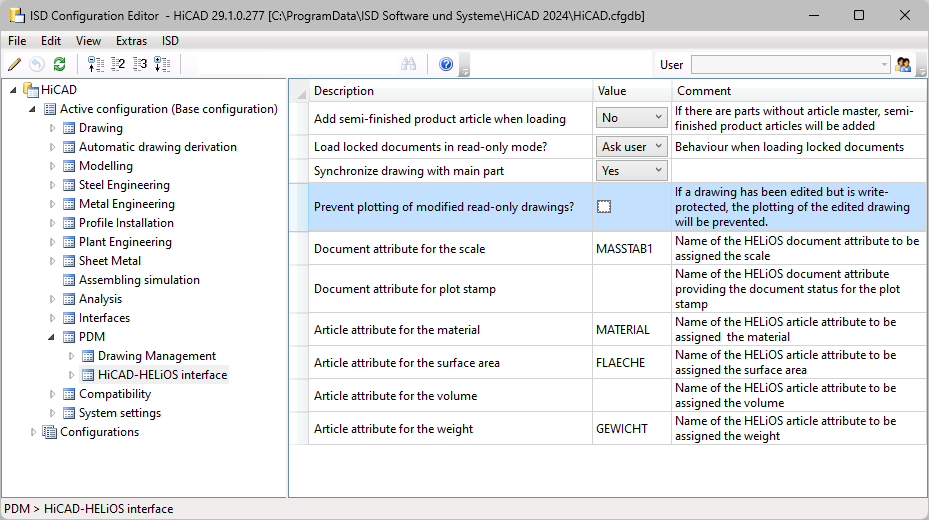
Task: Click the MASSTAB1 scale attribute value field
Action: pos(631,248)
